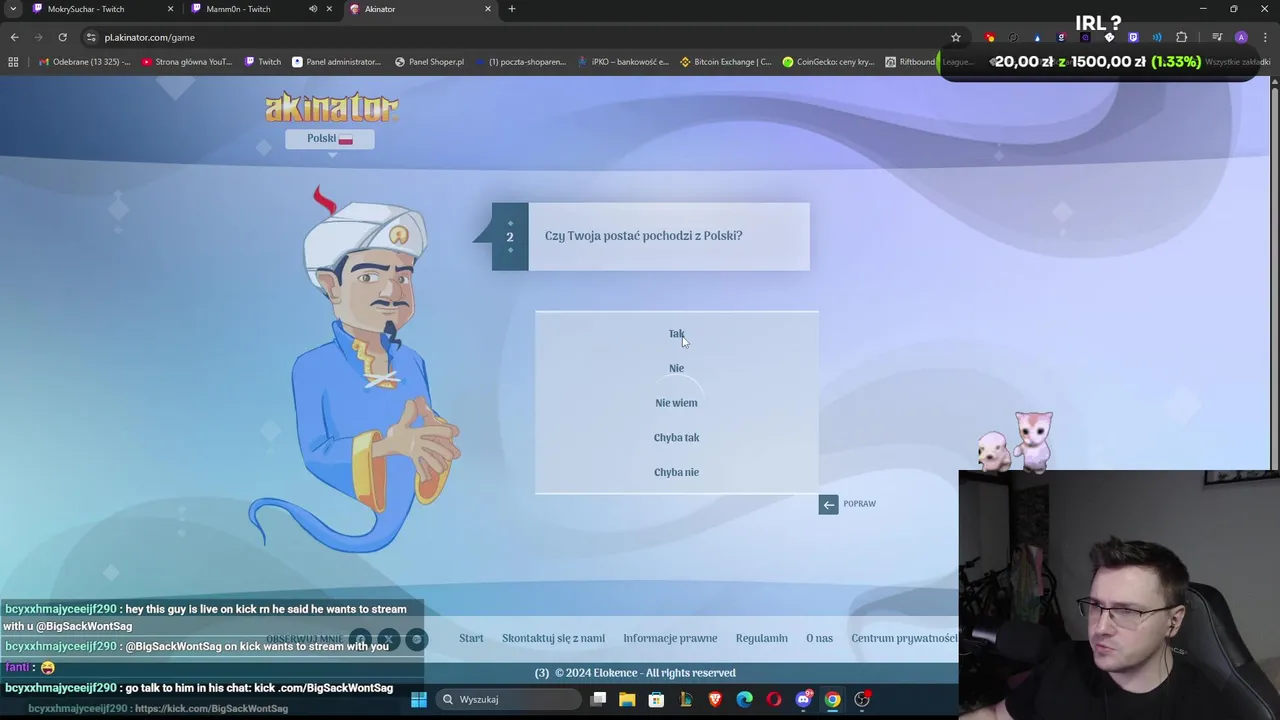Open the 'Panel administrator...' bookmark

[337, 62]
